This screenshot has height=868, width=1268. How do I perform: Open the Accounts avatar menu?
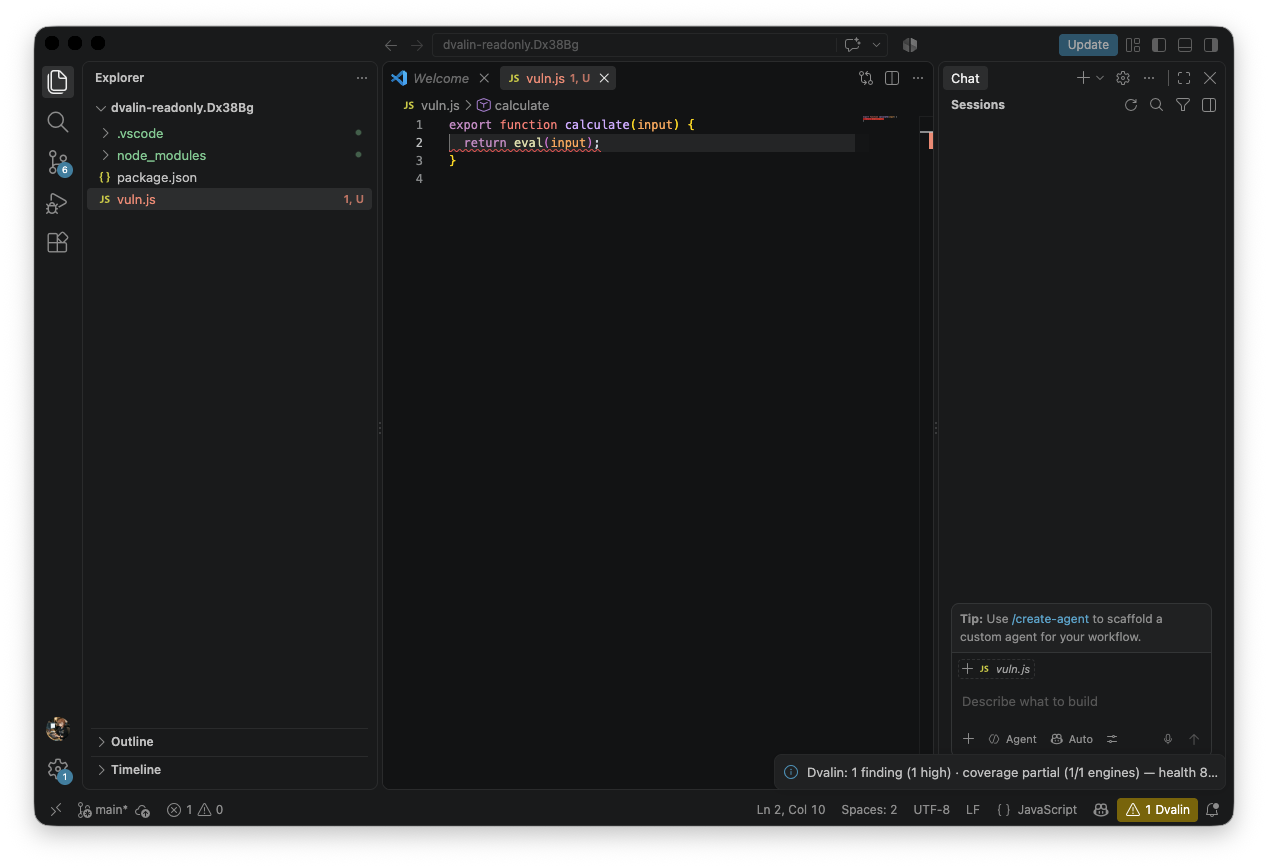click(58, 729)
